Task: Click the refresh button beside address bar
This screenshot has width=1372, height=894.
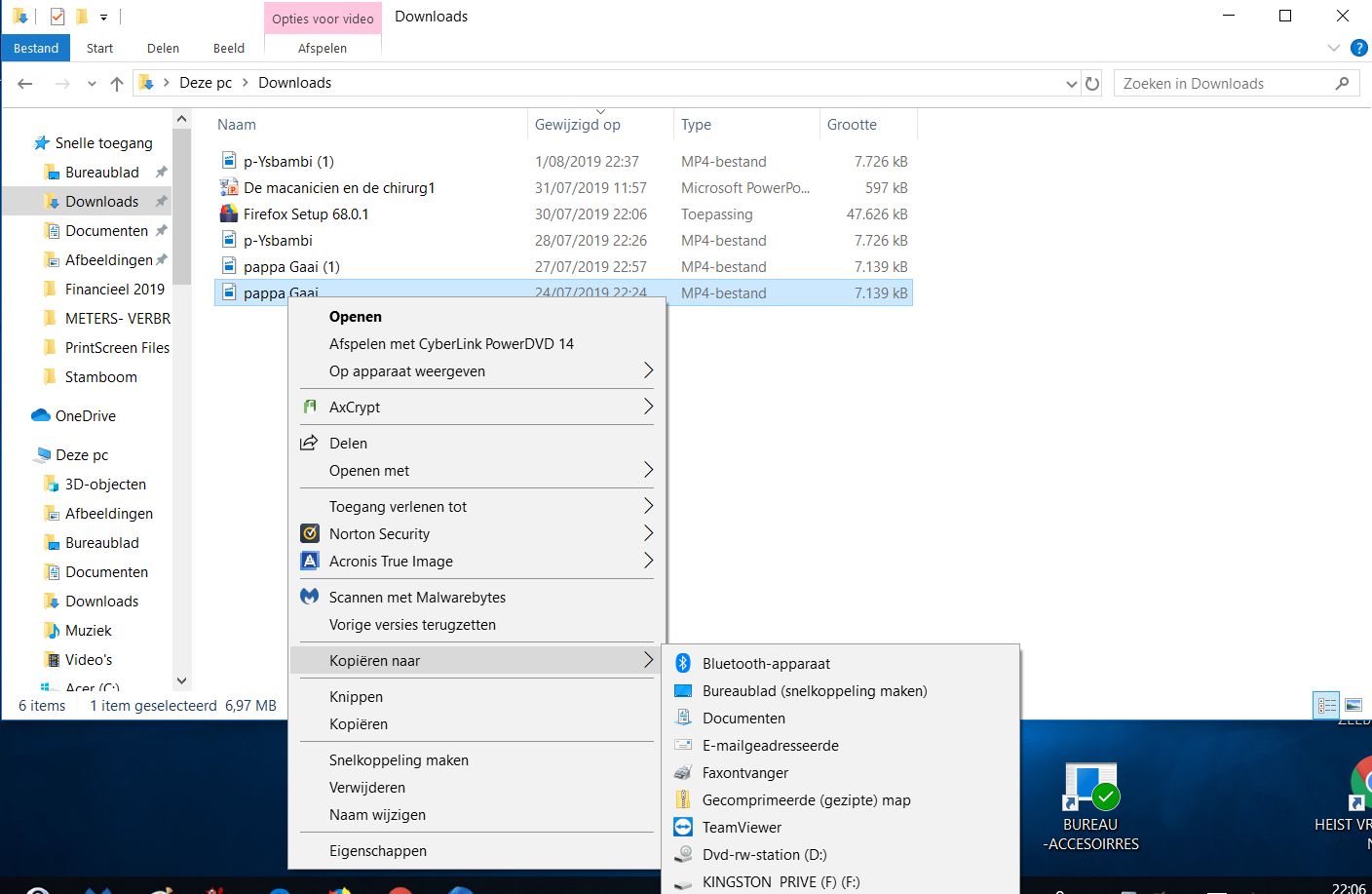Action: click(x=1092, y=84)
